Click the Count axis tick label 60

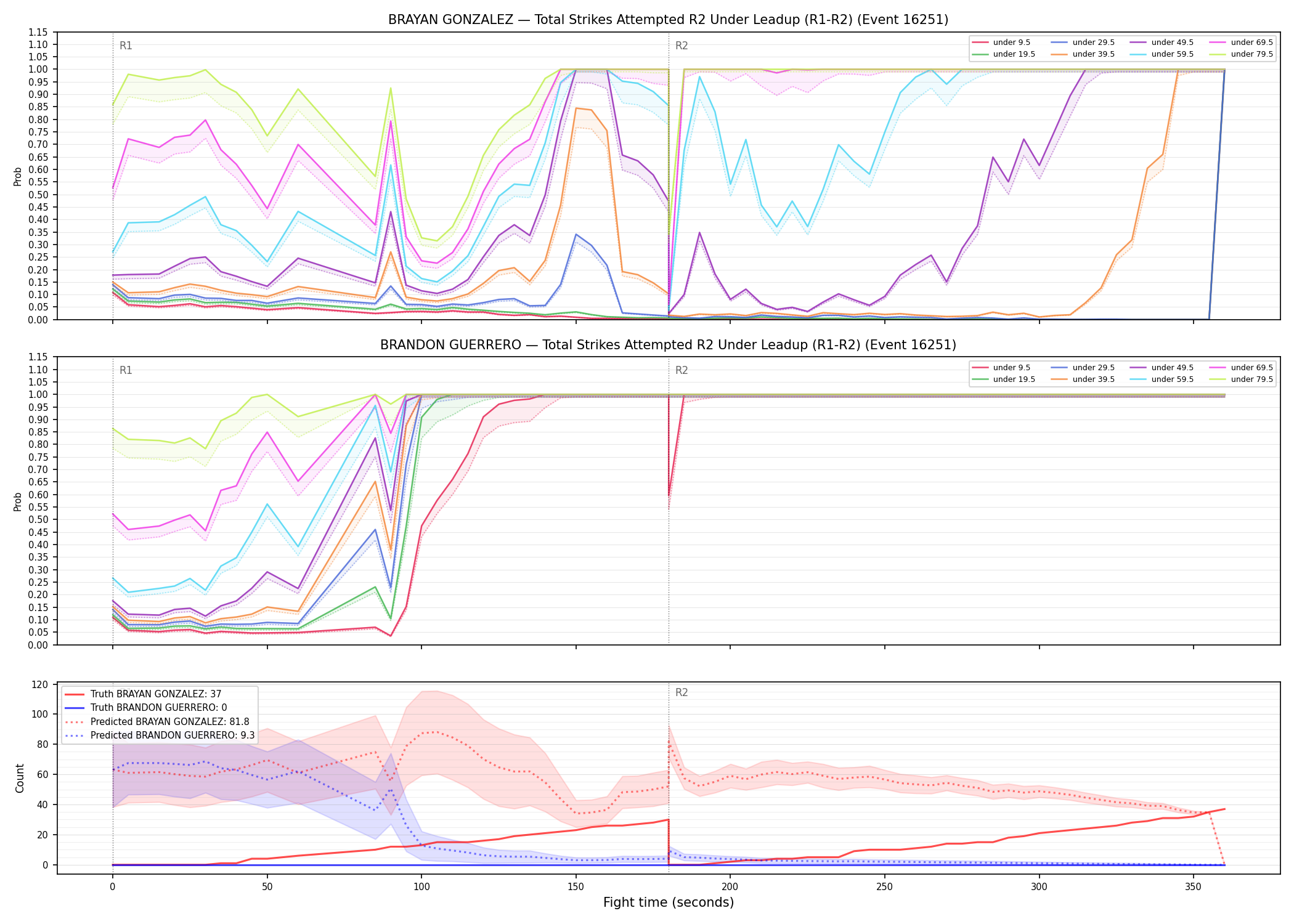[x=43, y=774]
